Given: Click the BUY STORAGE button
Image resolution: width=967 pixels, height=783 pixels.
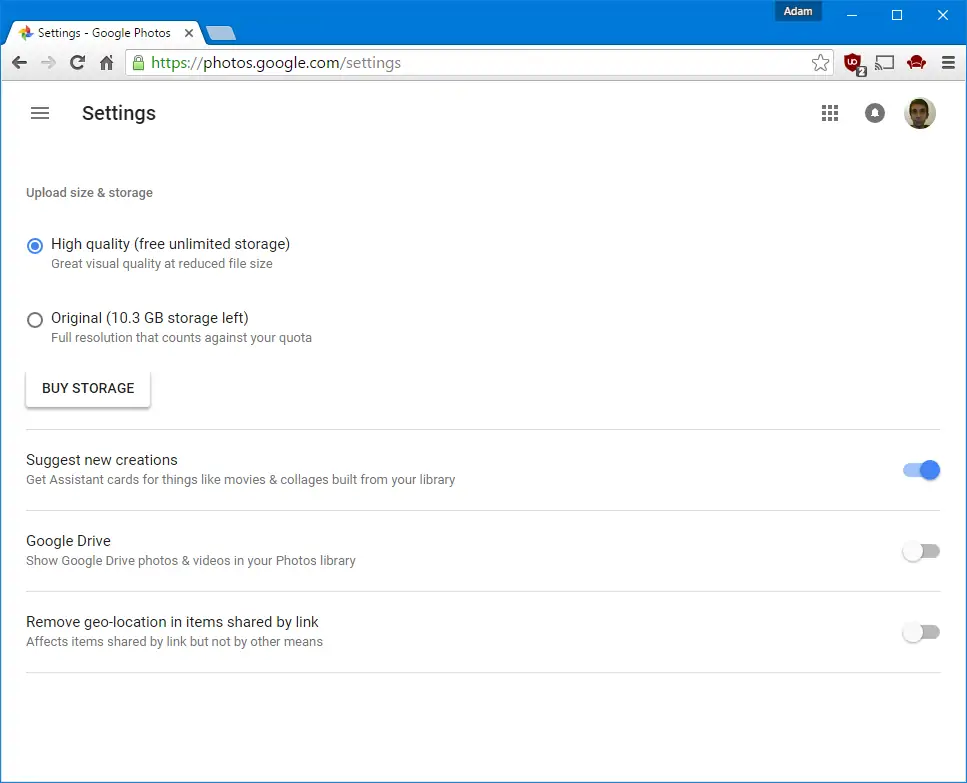Looking at the screenshot, I should point(88,388).
